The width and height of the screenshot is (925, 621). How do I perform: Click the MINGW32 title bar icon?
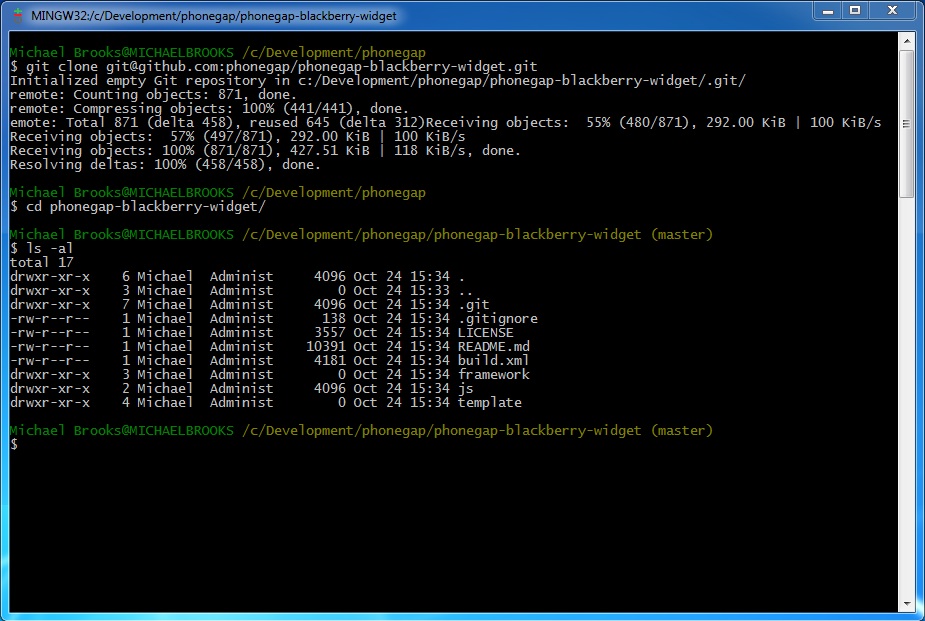18,15
